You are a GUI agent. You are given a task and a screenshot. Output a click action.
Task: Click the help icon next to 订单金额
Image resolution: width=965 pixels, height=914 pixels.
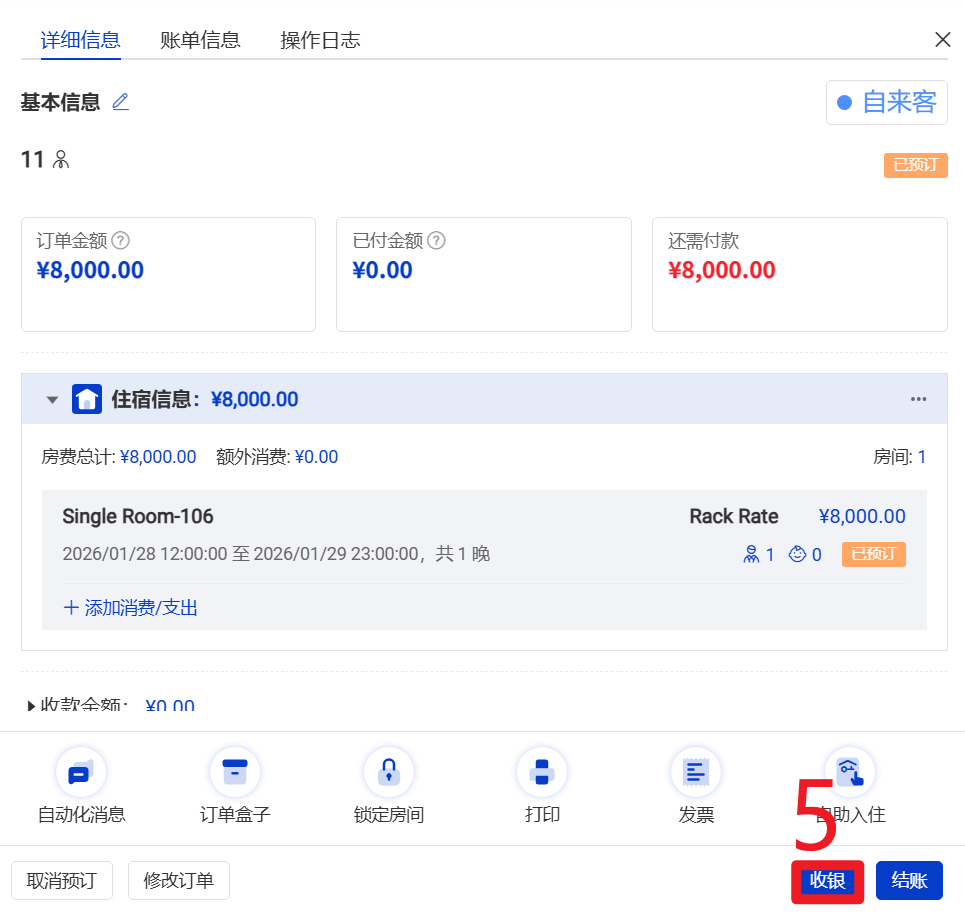pyautogui.click(x=121, y=241)
